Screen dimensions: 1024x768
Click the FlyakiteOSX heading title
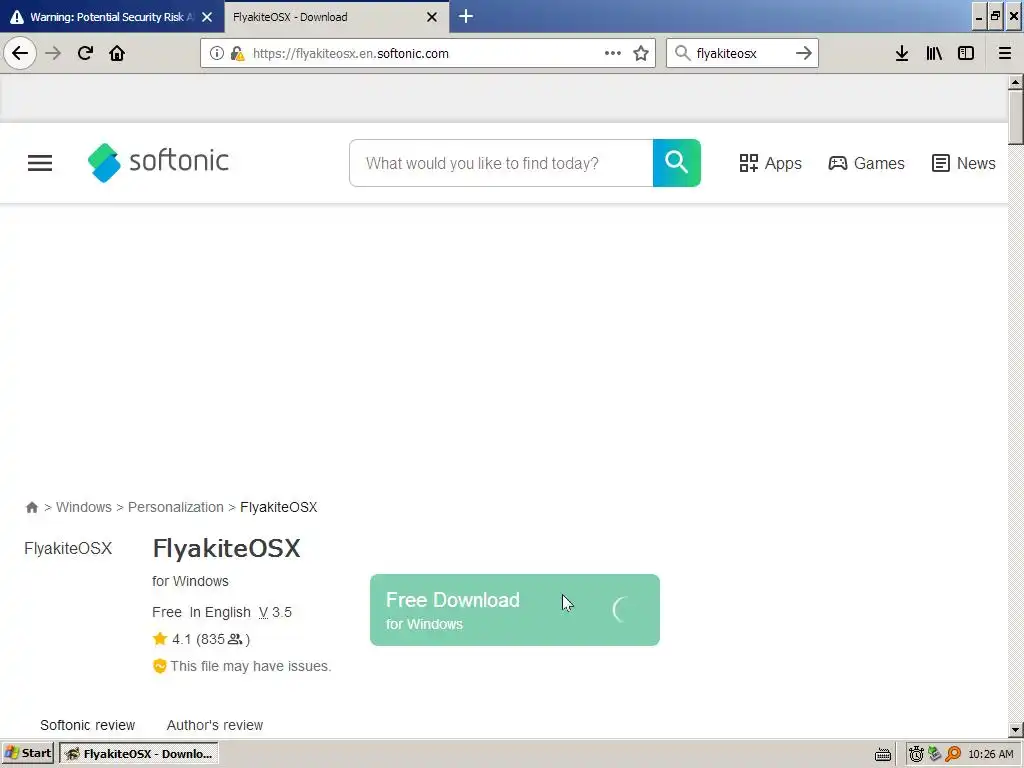[x=227, y=548]
